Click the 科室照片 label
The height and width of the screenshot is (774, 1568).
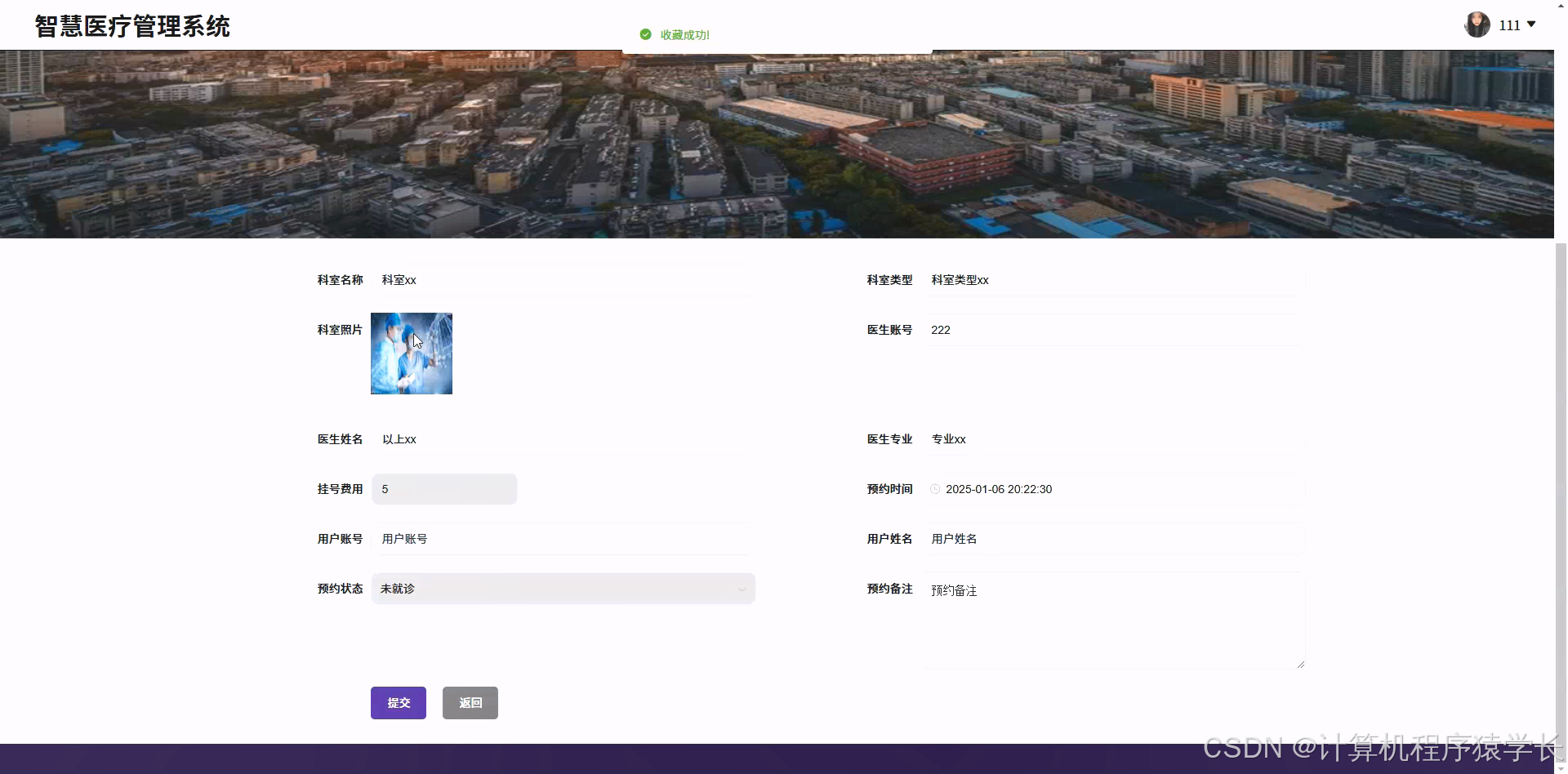click(x=340, y=330)
